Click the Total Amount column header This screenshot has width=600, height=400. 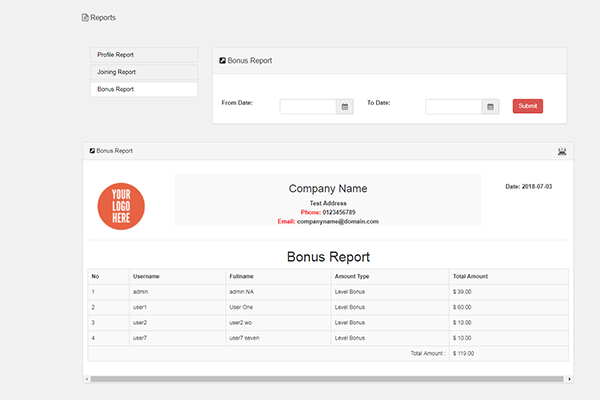[470, 276]
